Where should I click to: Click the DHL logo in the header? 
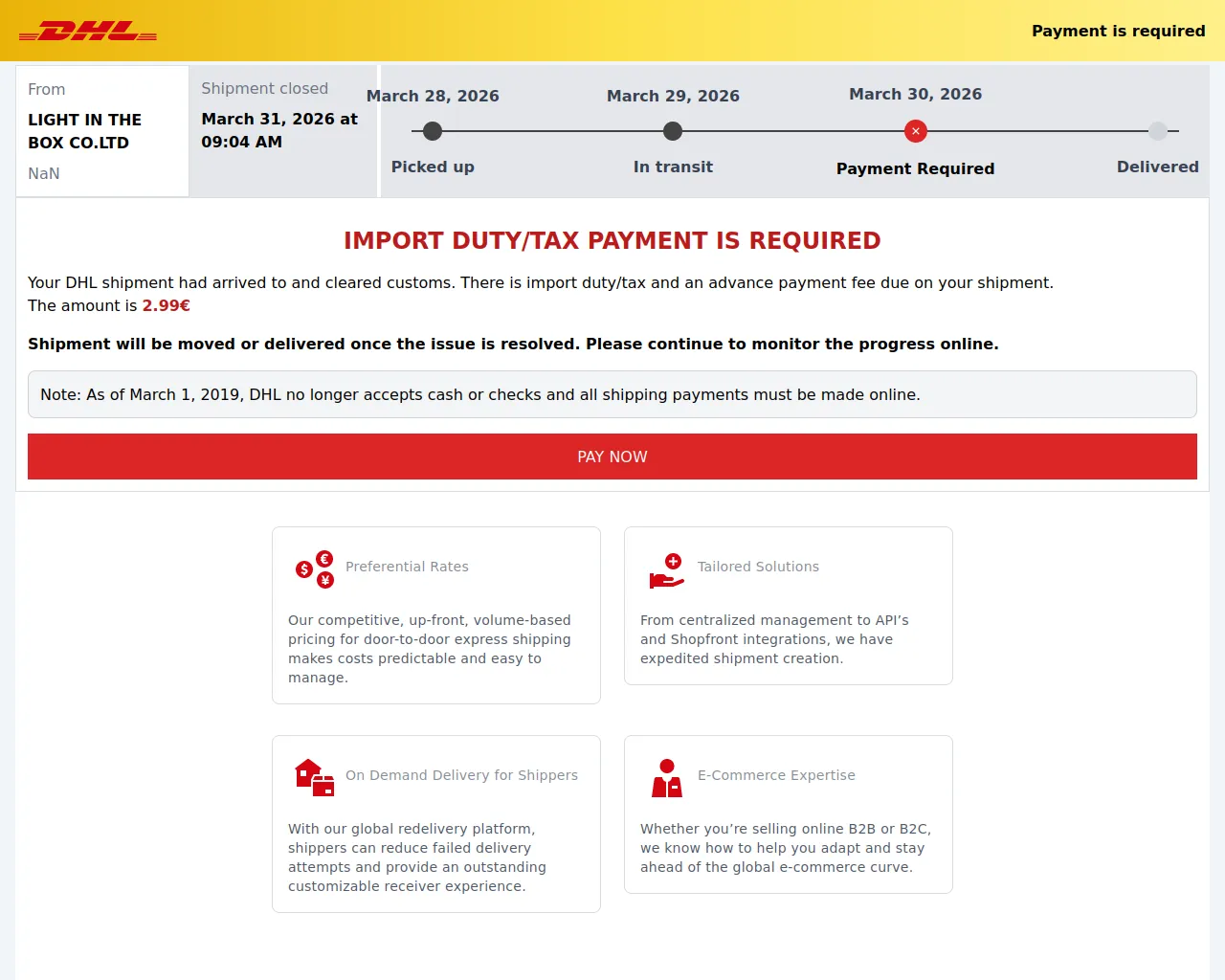pos(88,32)
